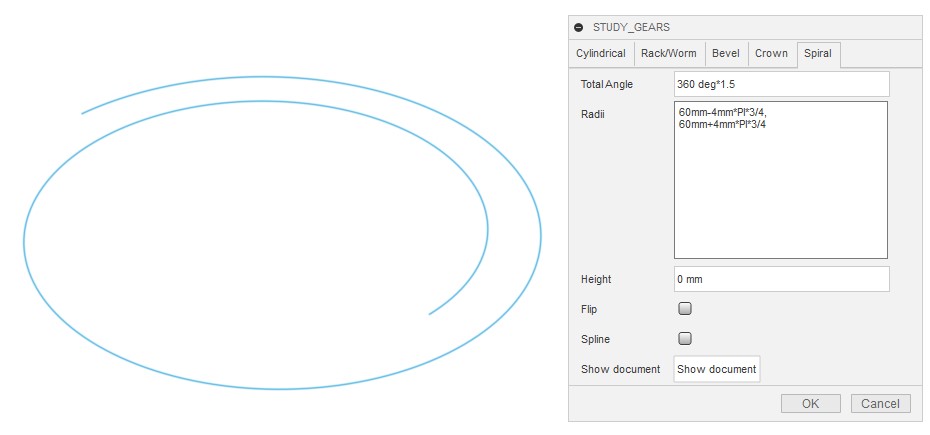Click the STUDY_GEARS title text
This screenshot has width=930, height=435.
click(633, 28)
